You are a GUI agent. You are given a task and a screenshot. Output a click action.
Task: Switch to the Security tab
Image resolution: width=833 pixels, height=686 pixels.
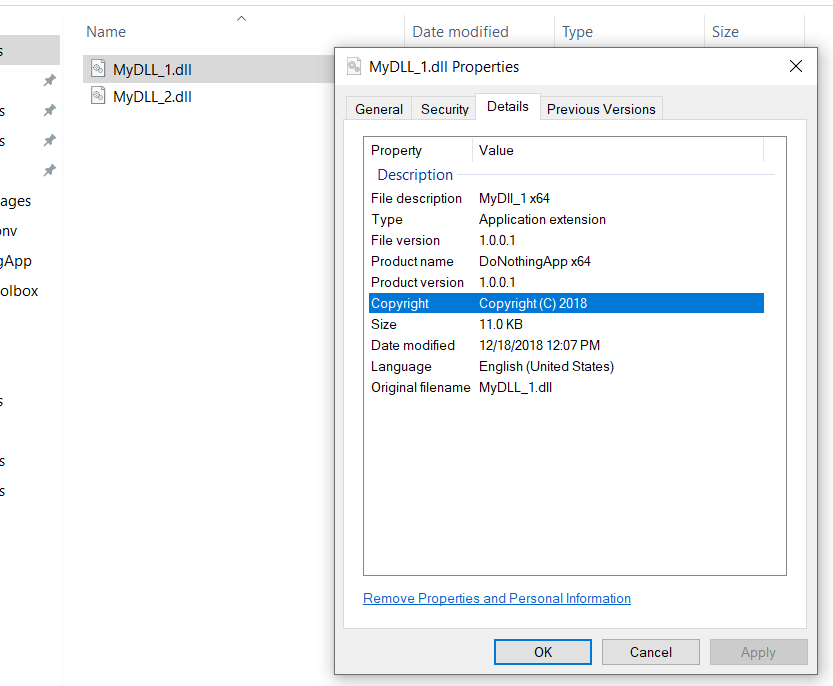(x=445, y=109)
